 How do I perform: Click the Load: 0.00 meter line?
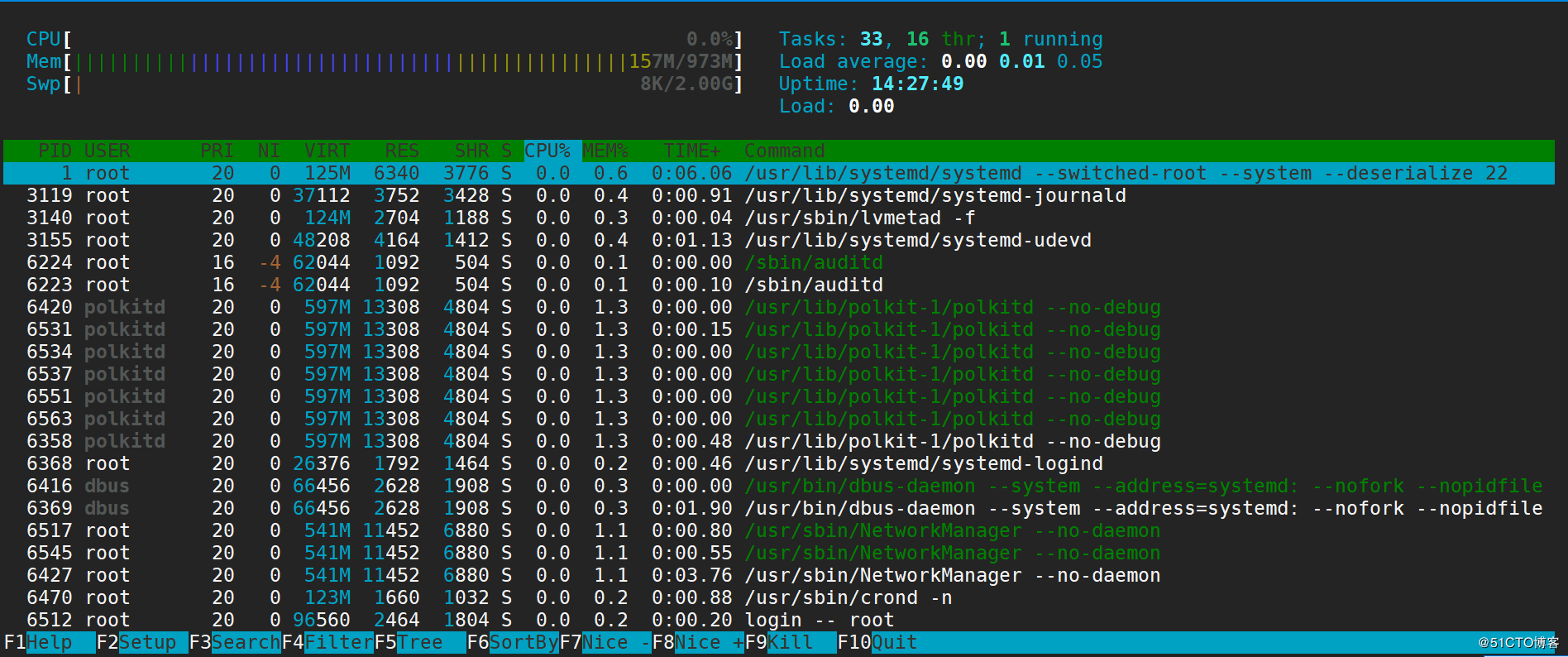click(837, 107)
